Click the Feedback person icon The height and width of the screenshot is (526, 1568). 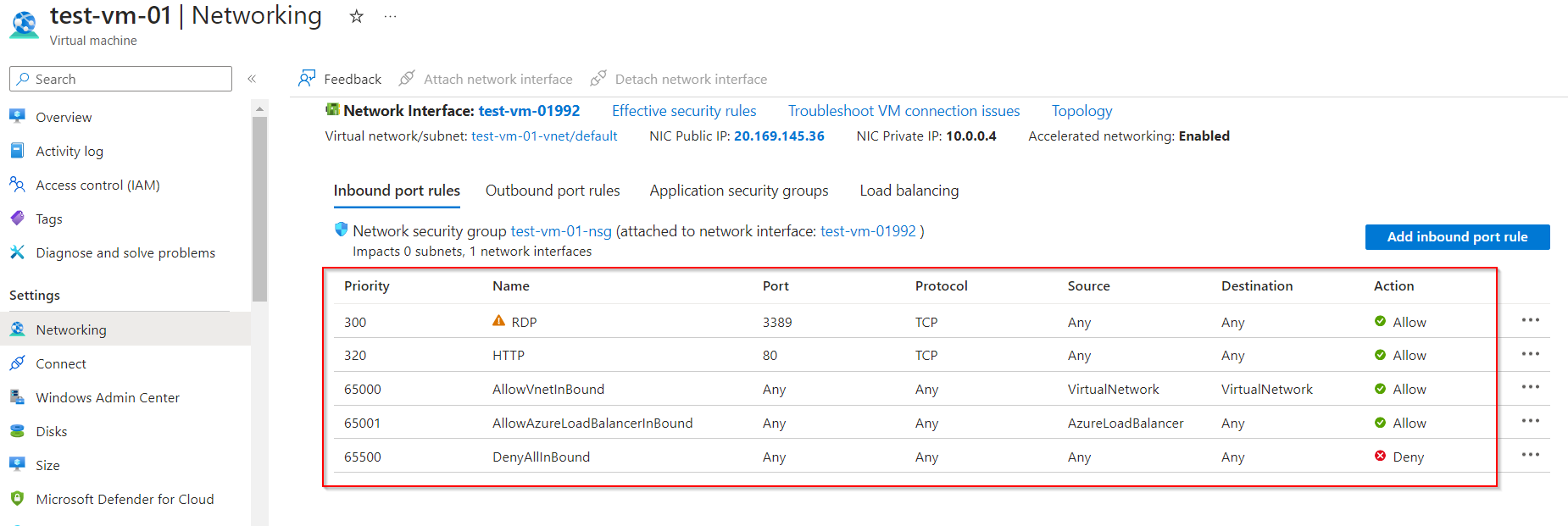pos(307,78)
